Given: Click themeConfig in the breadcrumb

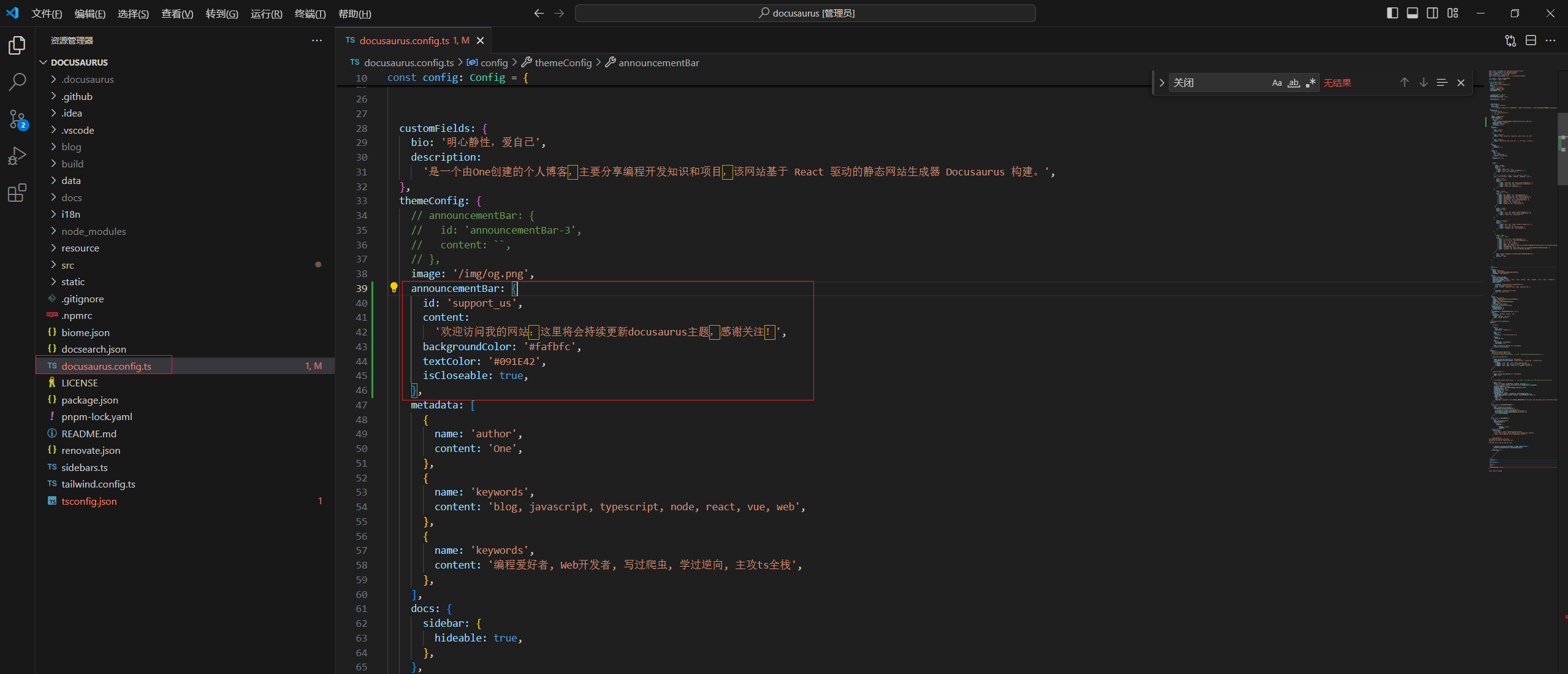Looking at the screenshot, I should (563, 63).
